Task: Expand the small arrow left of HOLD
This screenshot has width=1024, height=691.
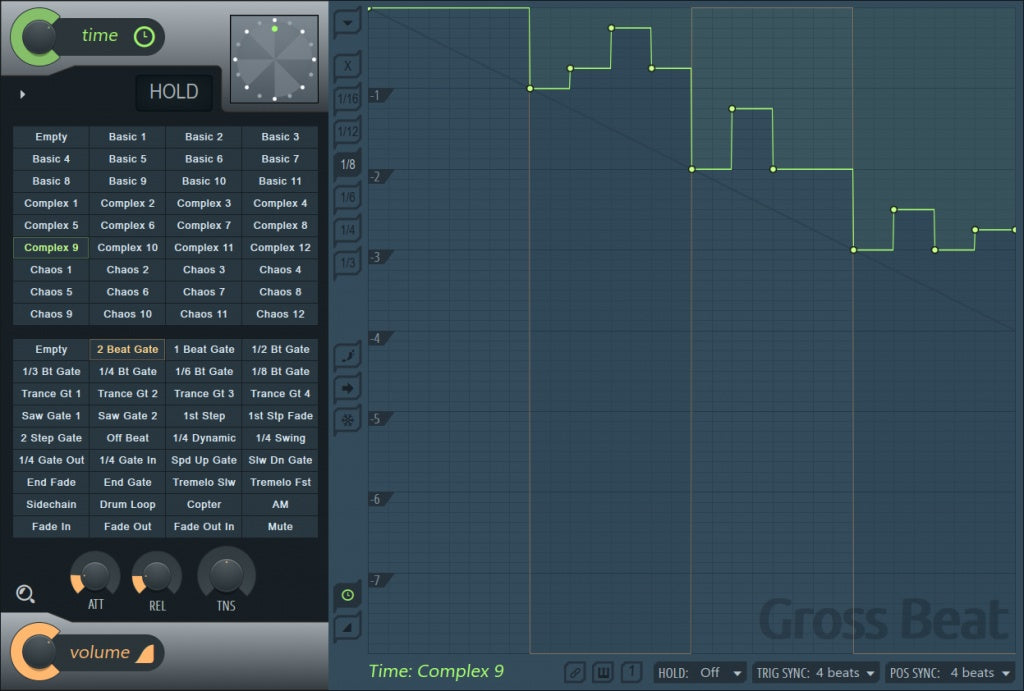Action: tap(23, 95)
